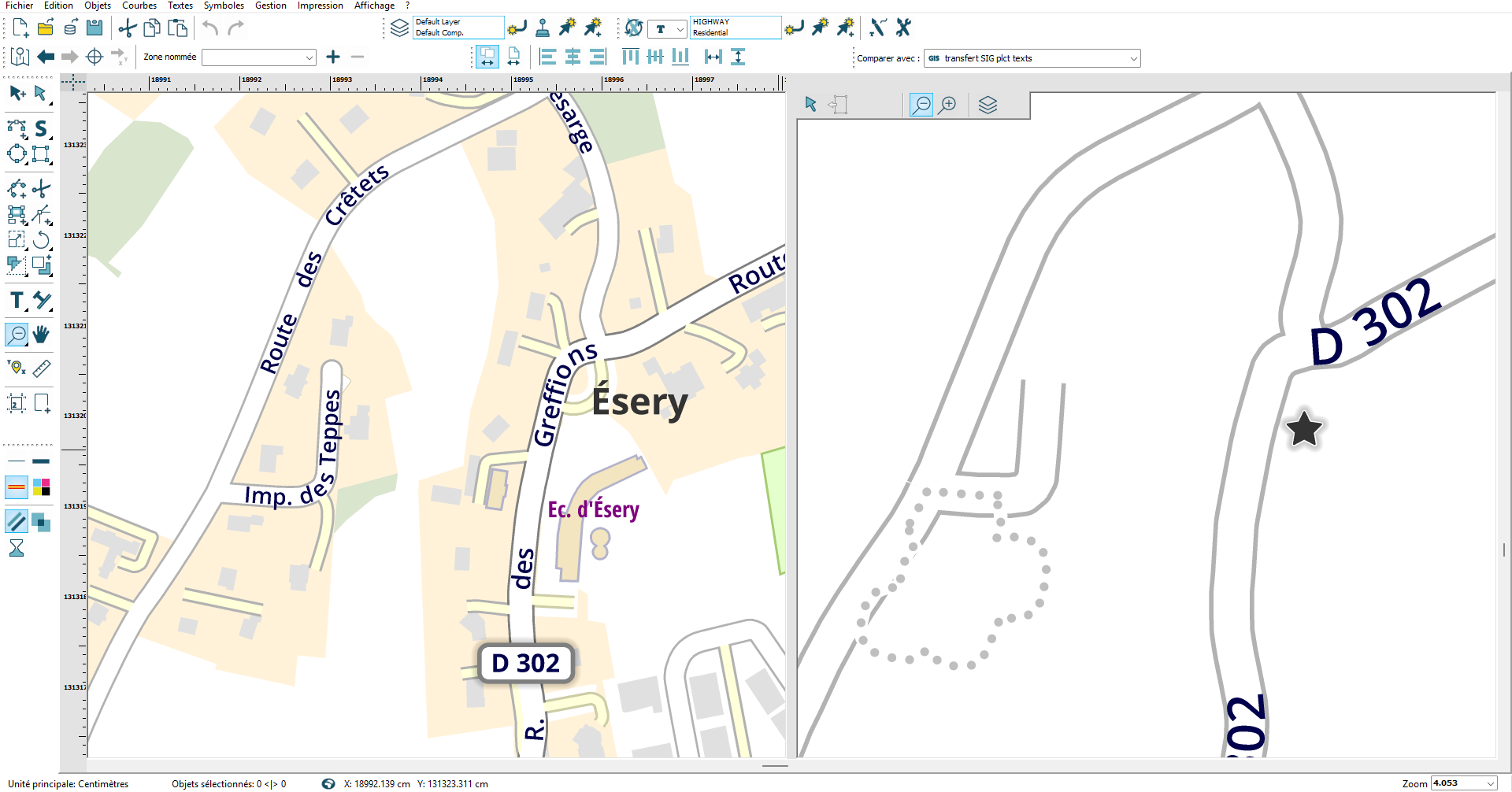The height and width of the screenshot is (792, 1512).
Task: Click zoom in magnifier in compare panel
Action: (x=948, y=105)
